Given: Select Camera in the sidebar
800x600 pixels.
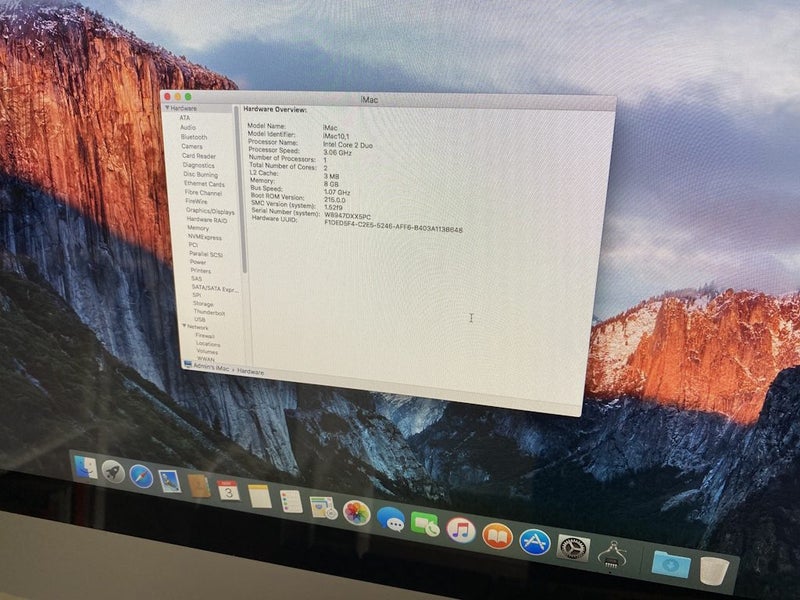Looking at the screenshot, I should pyautogui.click(x=192, y=146).
